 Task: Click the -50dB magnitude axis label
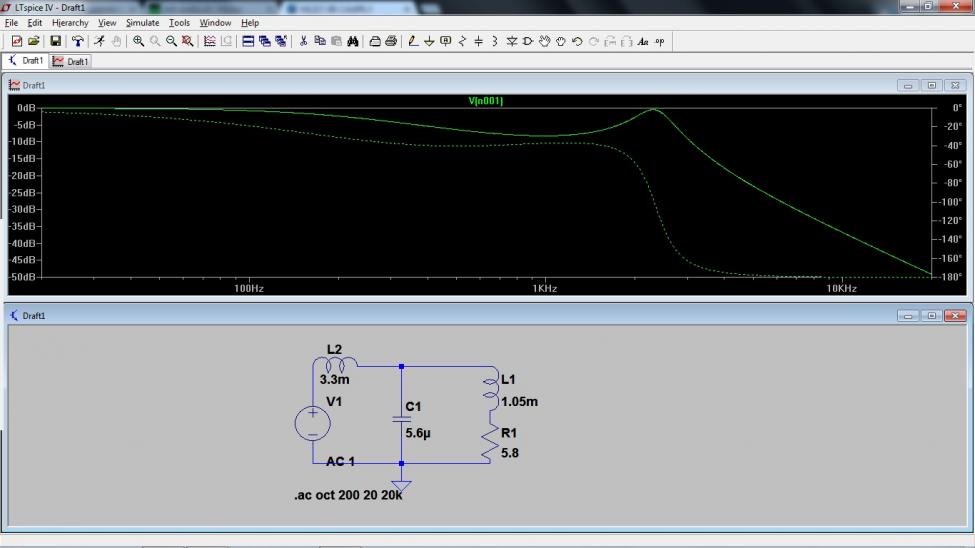point(24,277)
